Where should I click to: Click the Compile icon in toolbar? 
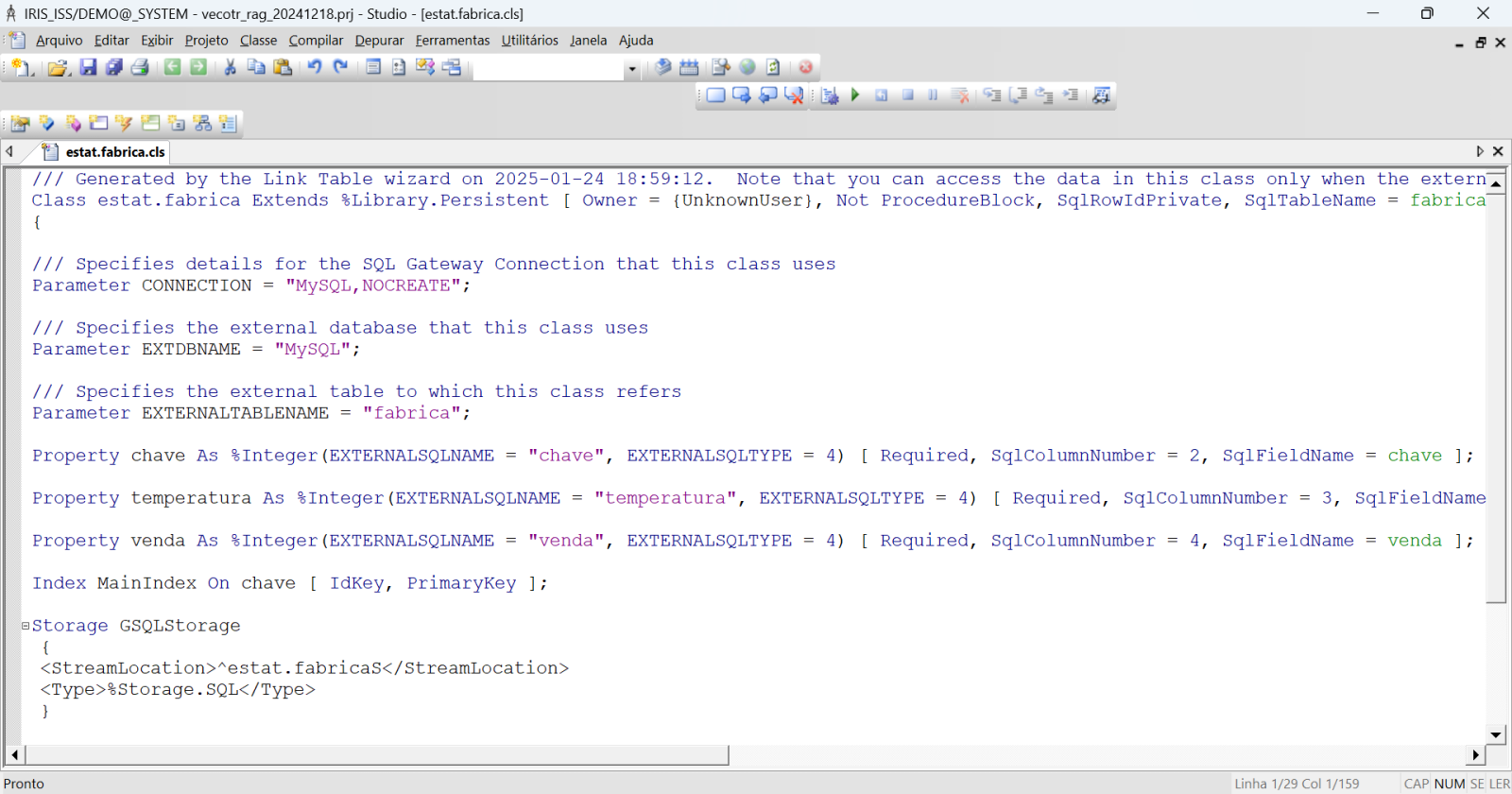[663, 67]
